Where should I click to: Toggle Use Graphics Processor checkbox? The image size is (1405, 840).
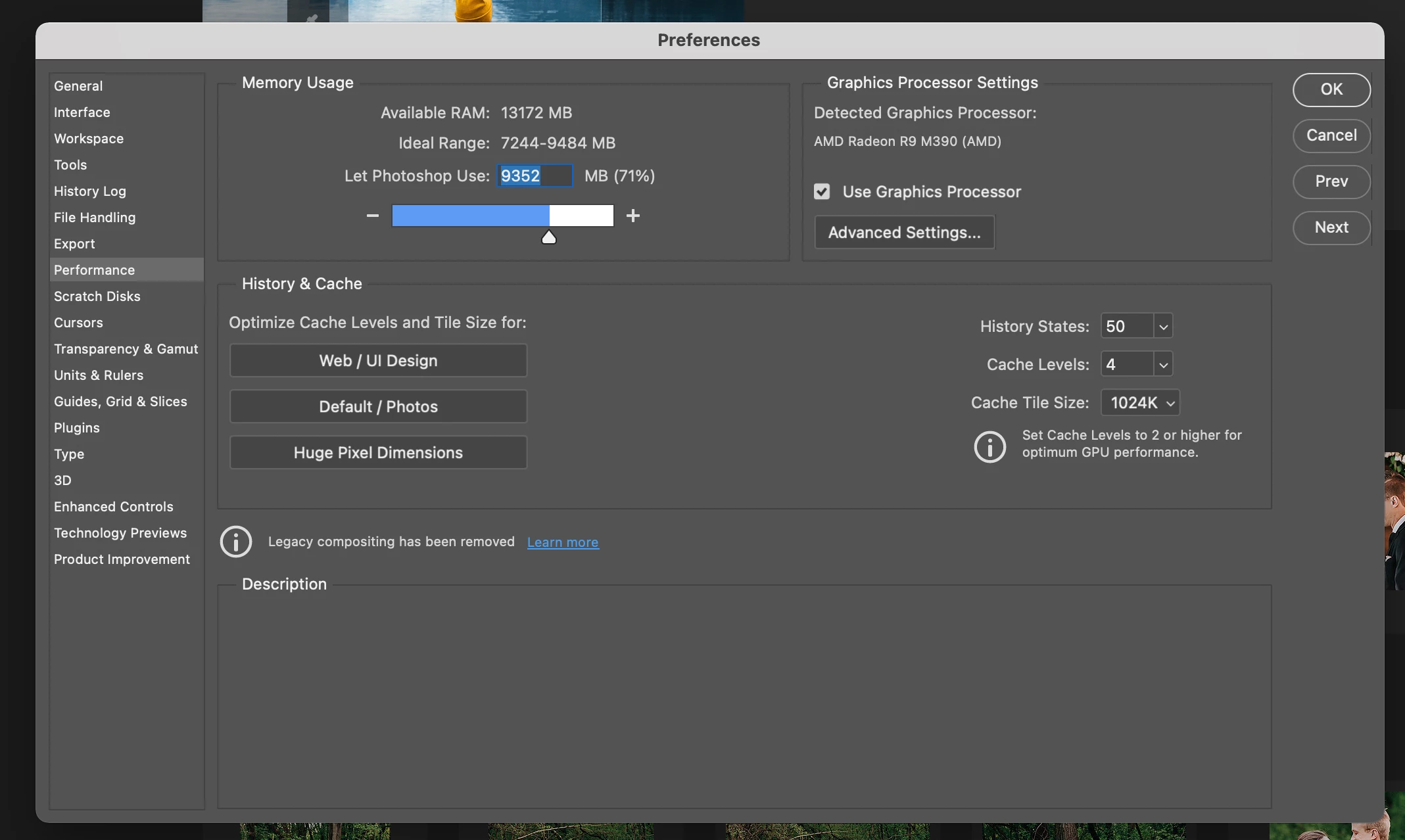coord(822,191)
